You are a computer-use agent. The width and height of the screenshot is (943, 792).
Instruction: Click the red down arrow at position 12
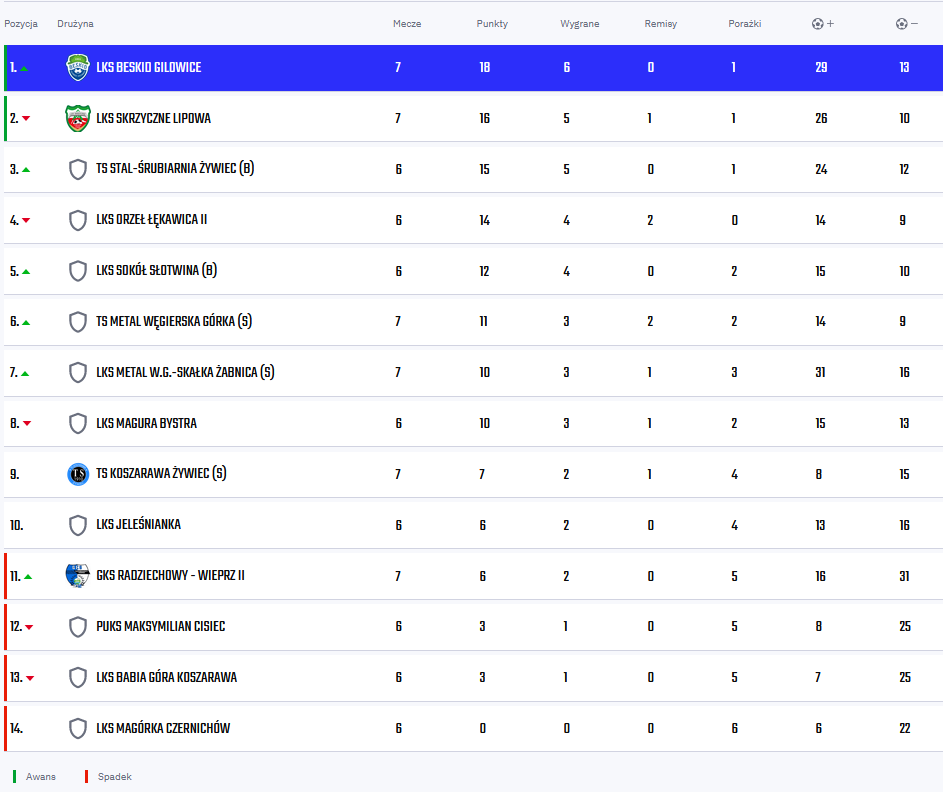pyautogui.click(x=29, y=627)
